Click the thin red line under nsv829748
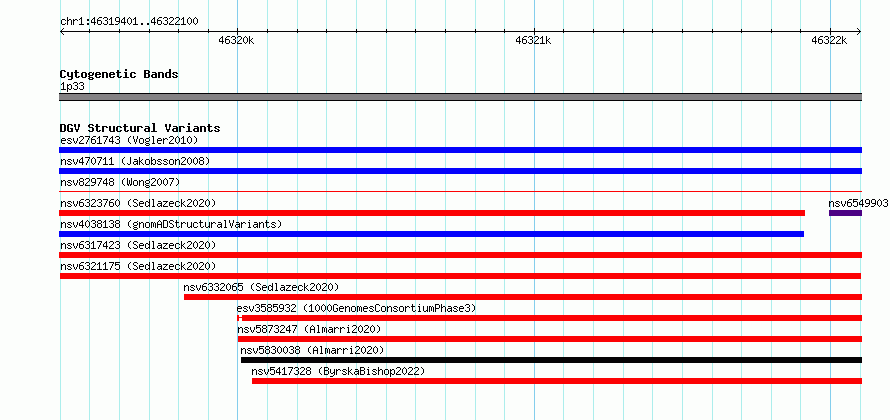Image resolution: width=890 pixels, height=420 pixels. tap(460, 192)
